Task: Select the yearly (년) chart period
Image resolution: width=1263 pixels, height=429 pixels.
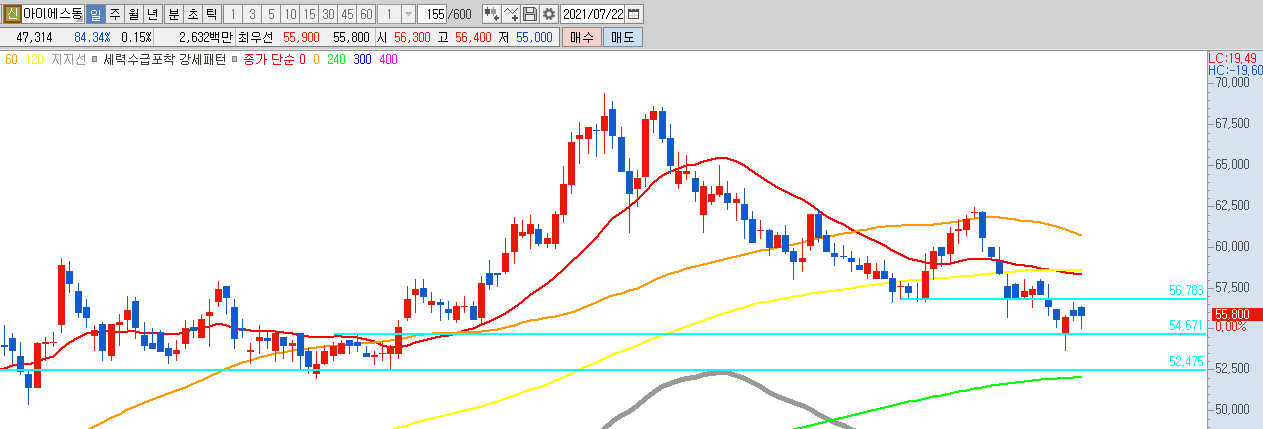Action: [152, 14]
